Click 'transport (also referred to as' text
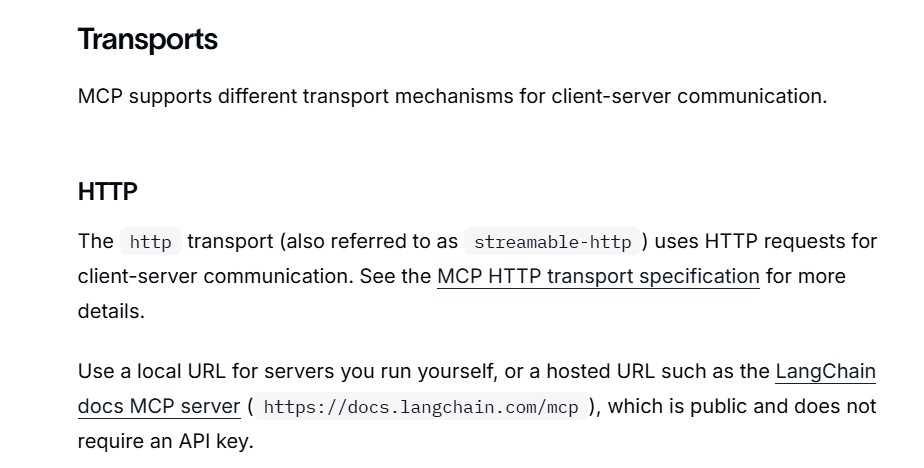Image resolution: width=924 pixels, height=468 pixels. pos(322,242)
